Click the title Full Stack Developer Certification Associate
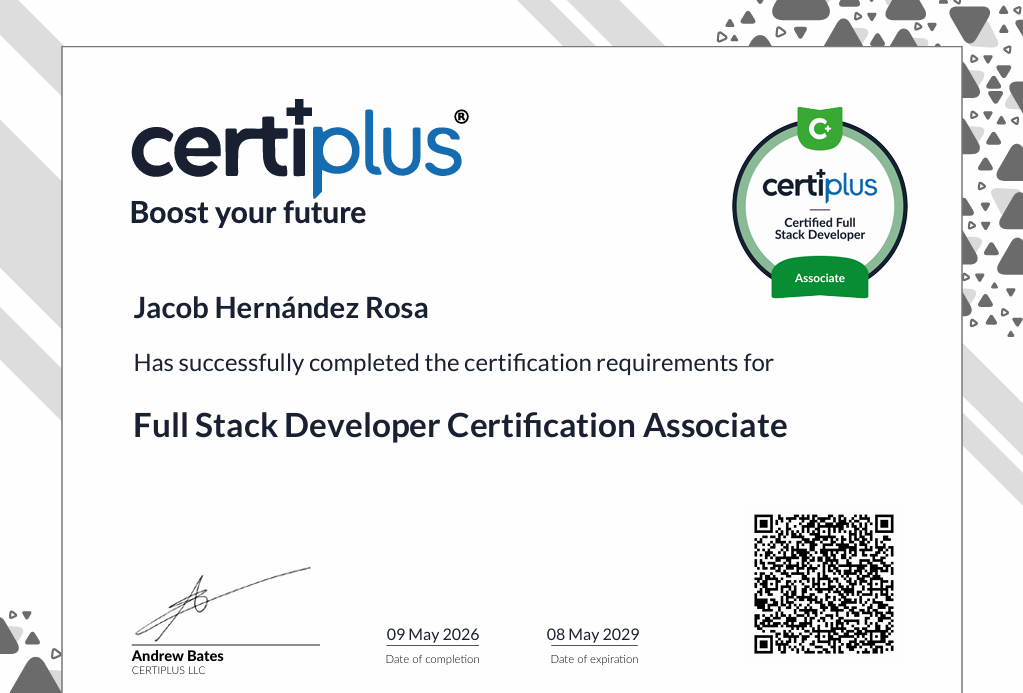Screen dimensions: 1023x693 click(x=460, y=425)
